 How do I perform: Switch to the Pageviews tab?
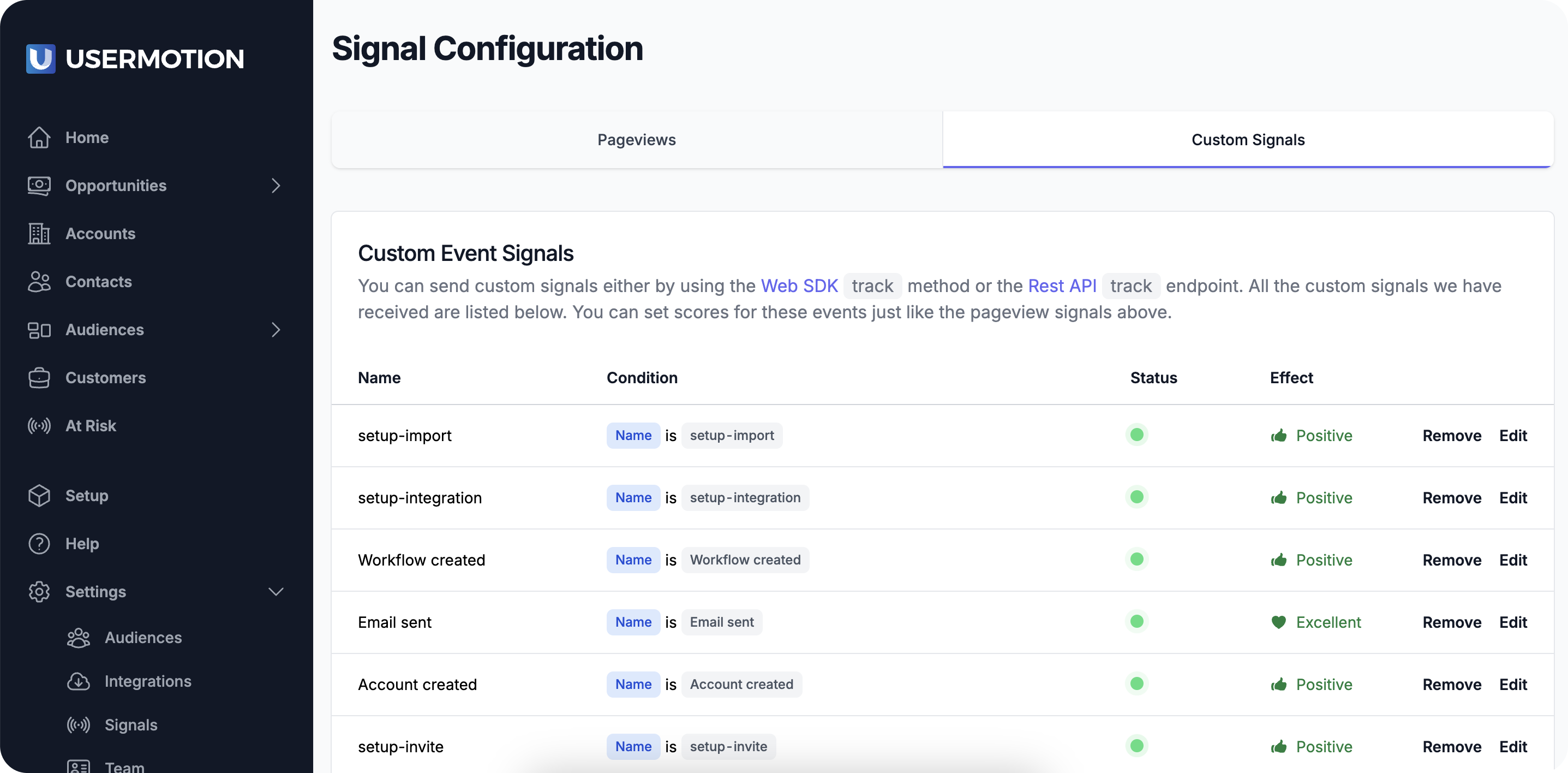(636, 140)
